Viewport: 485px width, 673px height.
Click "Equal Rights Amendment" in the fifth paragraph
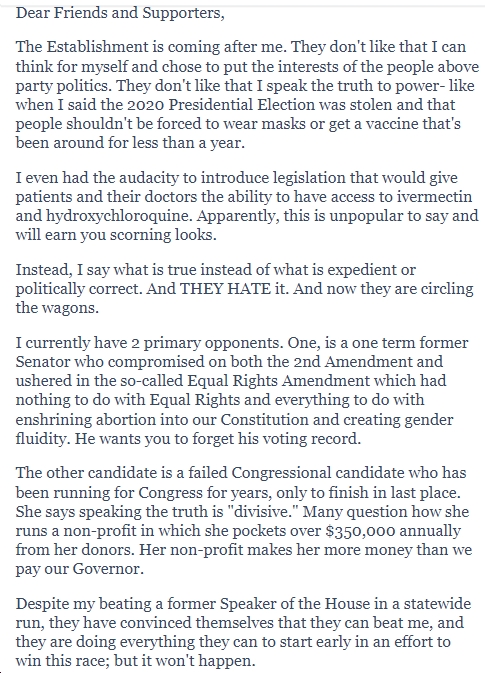tap(278, 381)
